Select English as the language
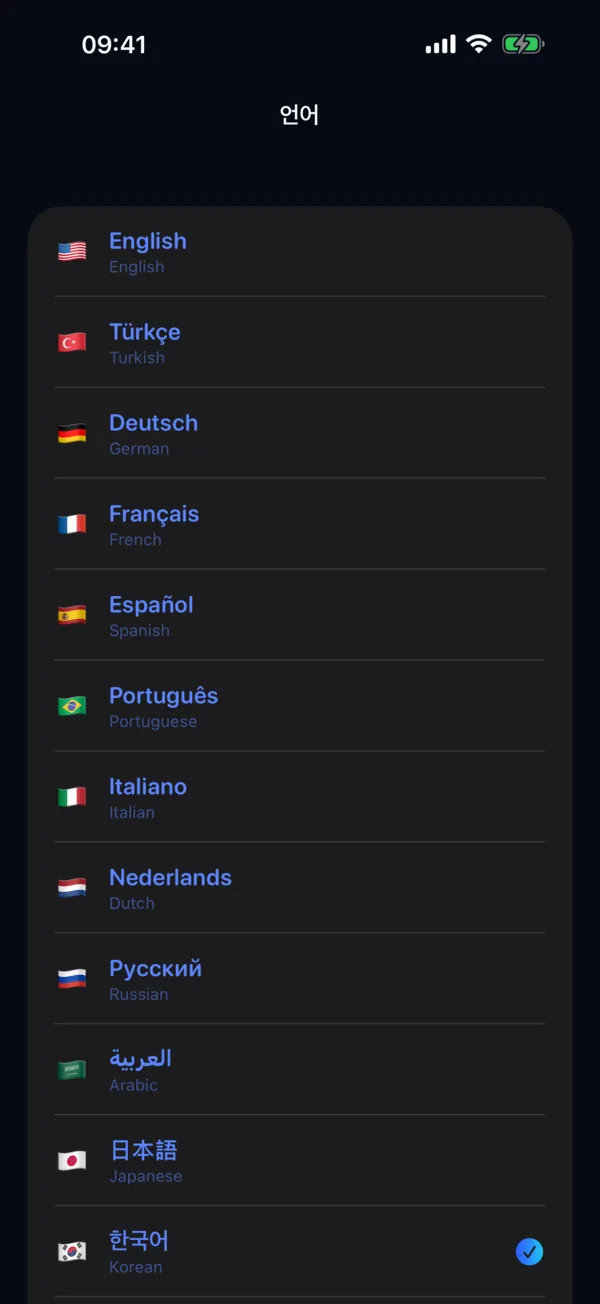600x1304 pixels. (x=300, y=251)
